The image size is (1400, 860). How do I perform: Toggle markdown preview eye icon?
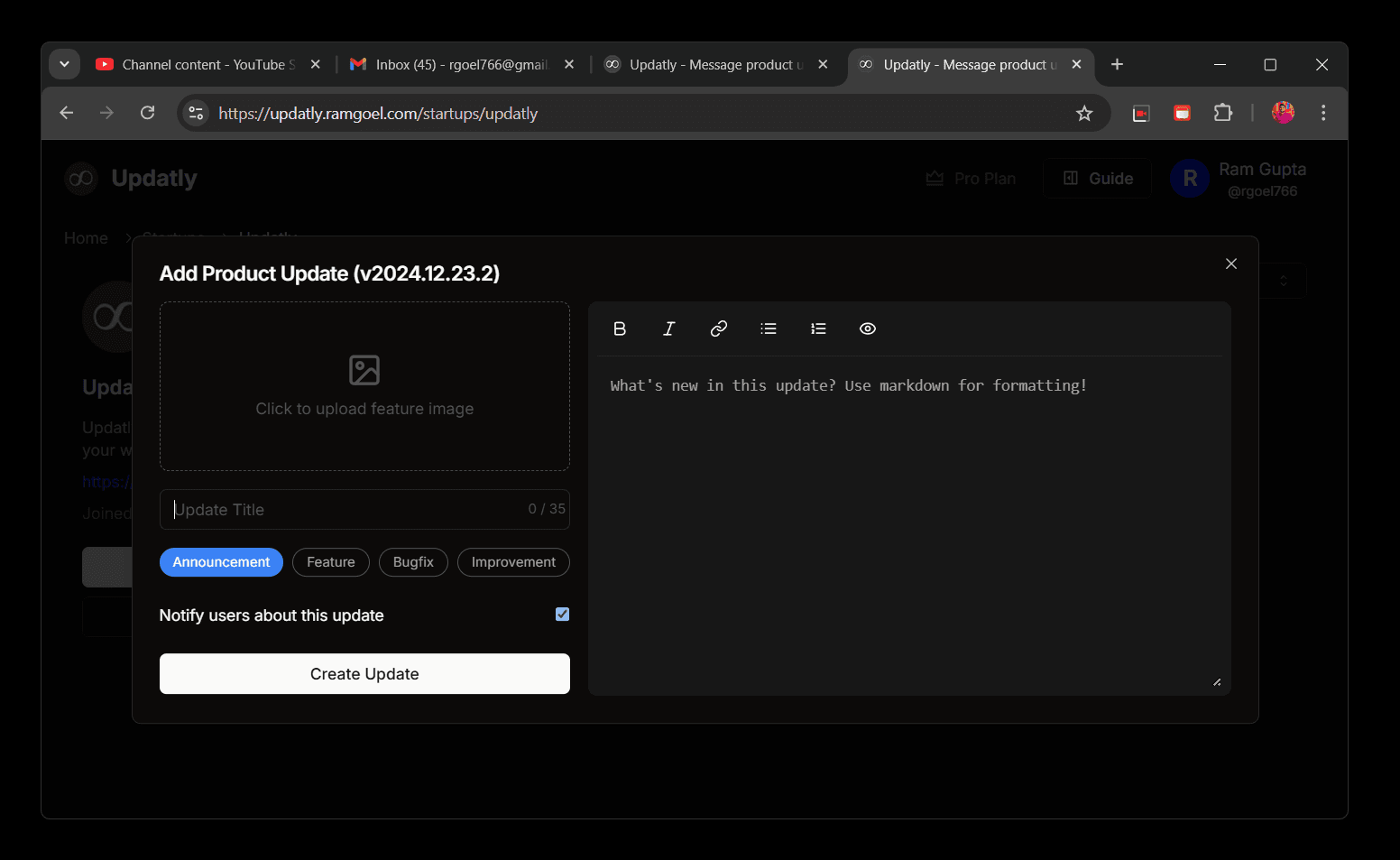click(868, 328)
